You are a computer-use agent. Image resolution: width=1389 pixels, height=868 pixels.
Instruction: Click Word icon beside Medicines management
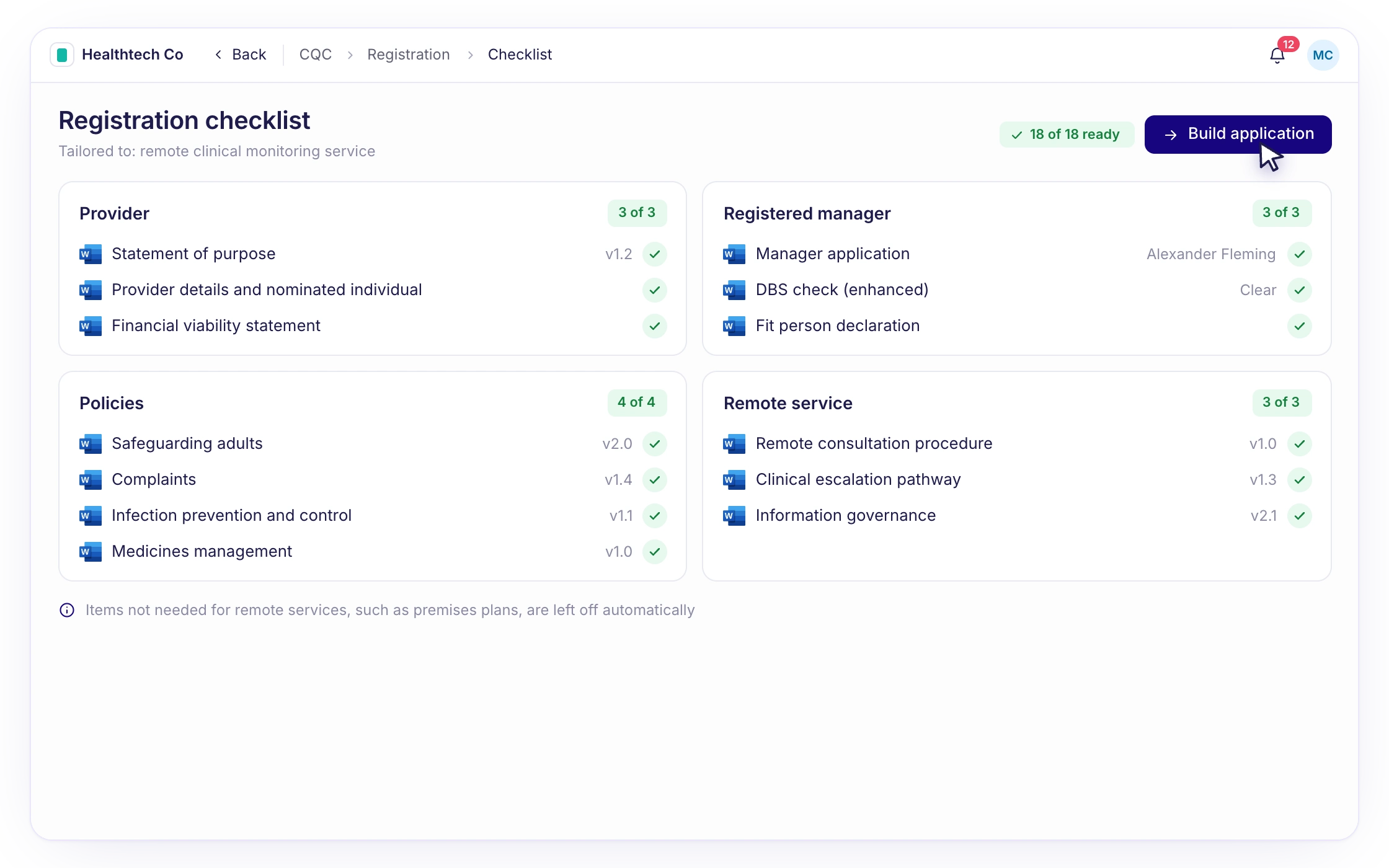tap(91, 552)
